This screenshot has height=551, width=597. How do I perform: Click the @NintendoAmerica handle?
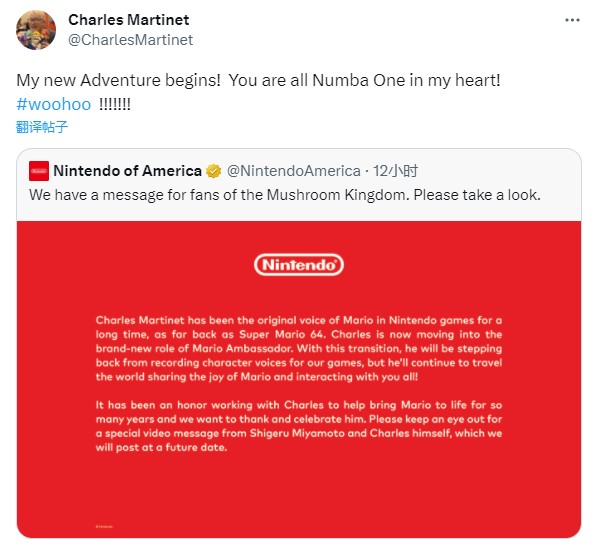coord(294,171)
